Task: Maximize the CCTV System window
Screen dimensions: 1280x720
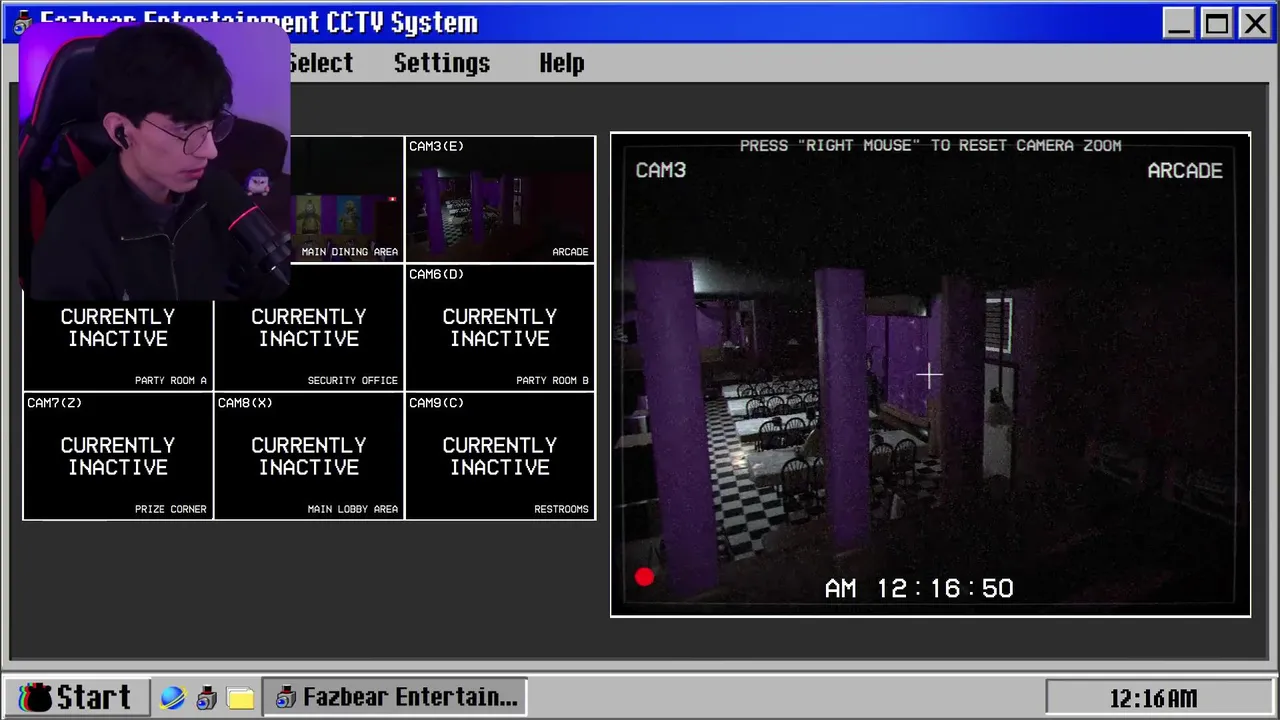Action: point(1217,23)
